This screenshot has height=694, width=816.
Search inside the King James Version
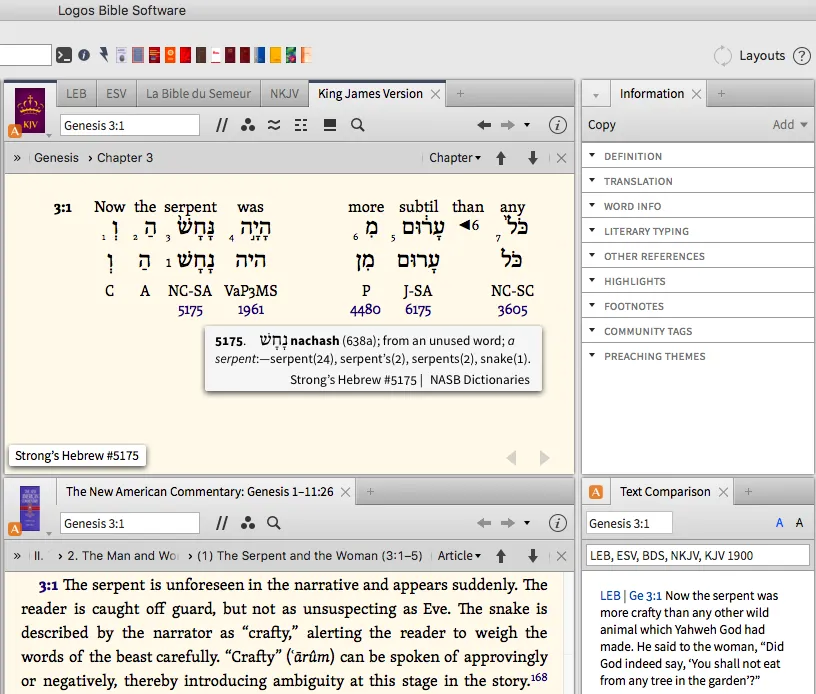click(358, 125)
